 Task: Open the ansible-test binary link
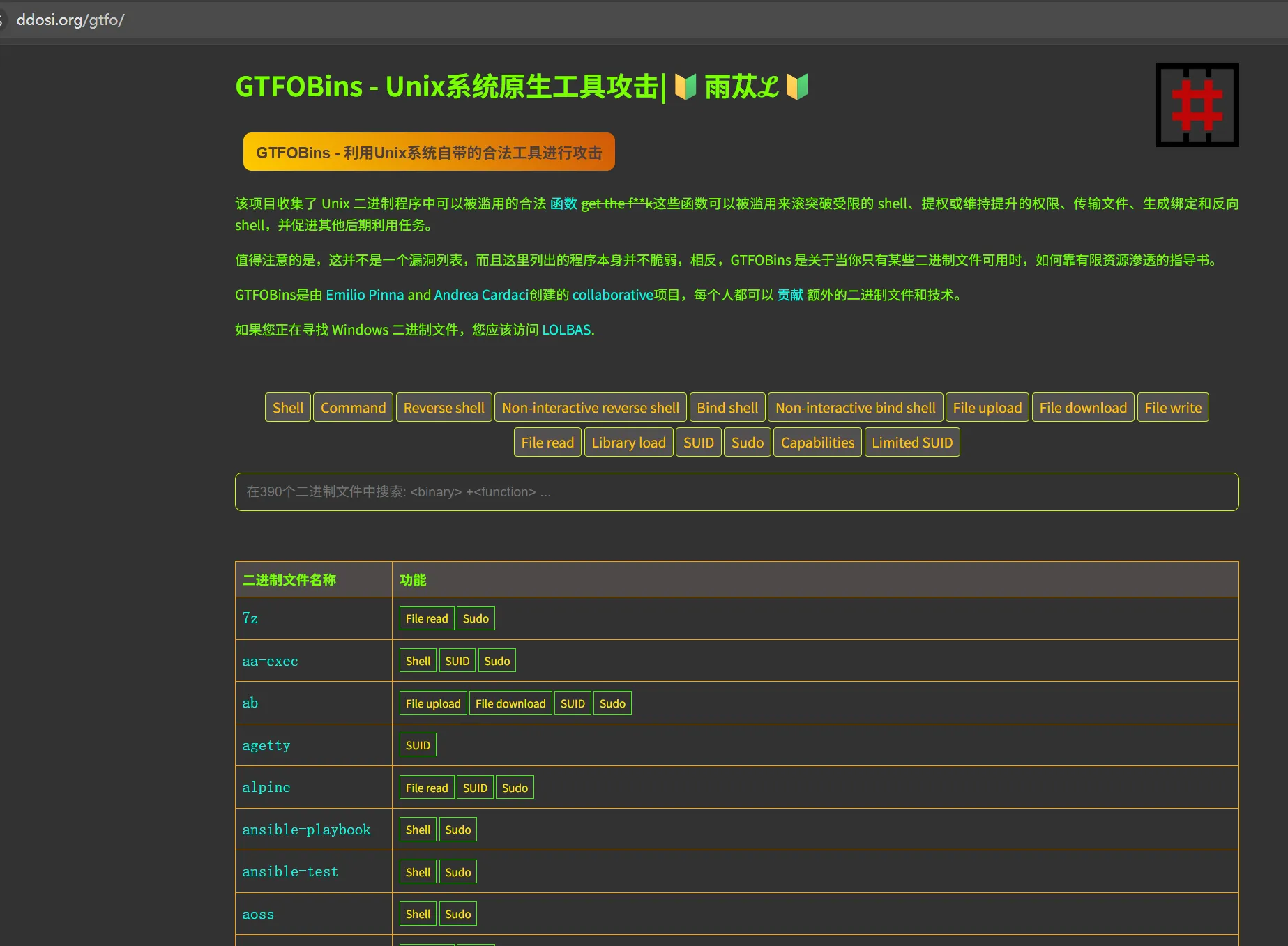[x=289, y=871]
